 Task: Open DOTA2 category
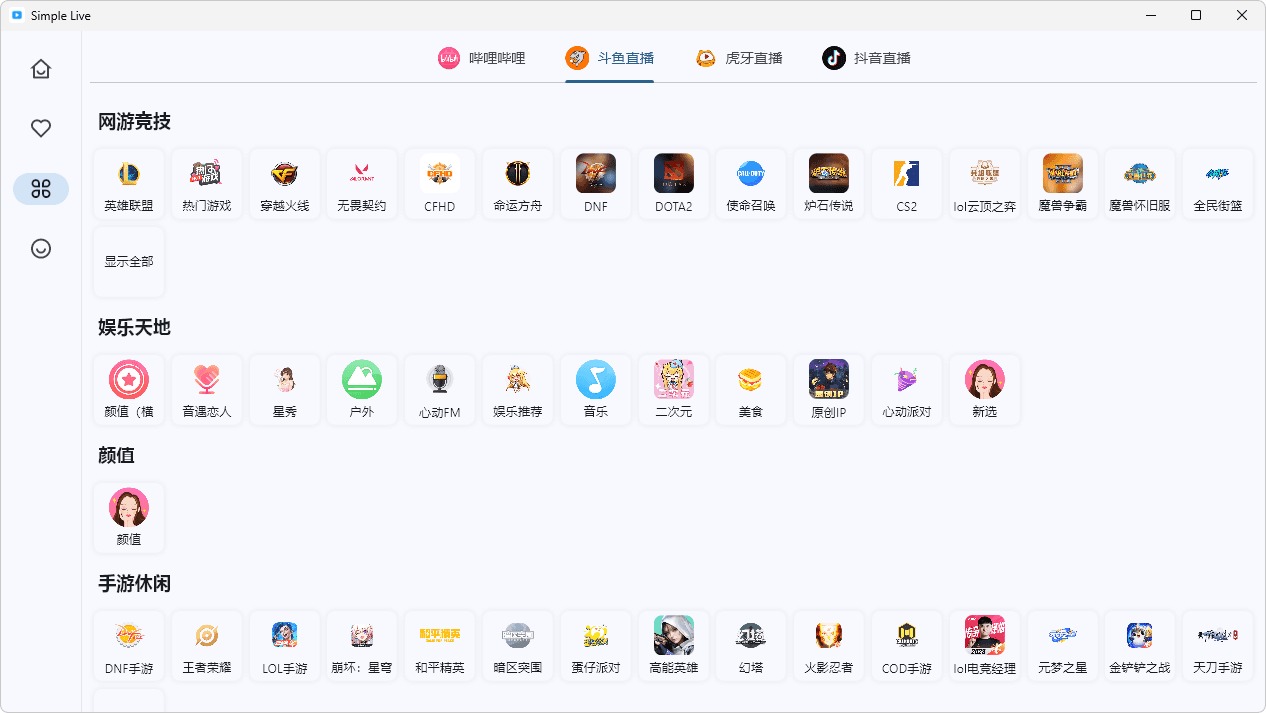[674, 185]
